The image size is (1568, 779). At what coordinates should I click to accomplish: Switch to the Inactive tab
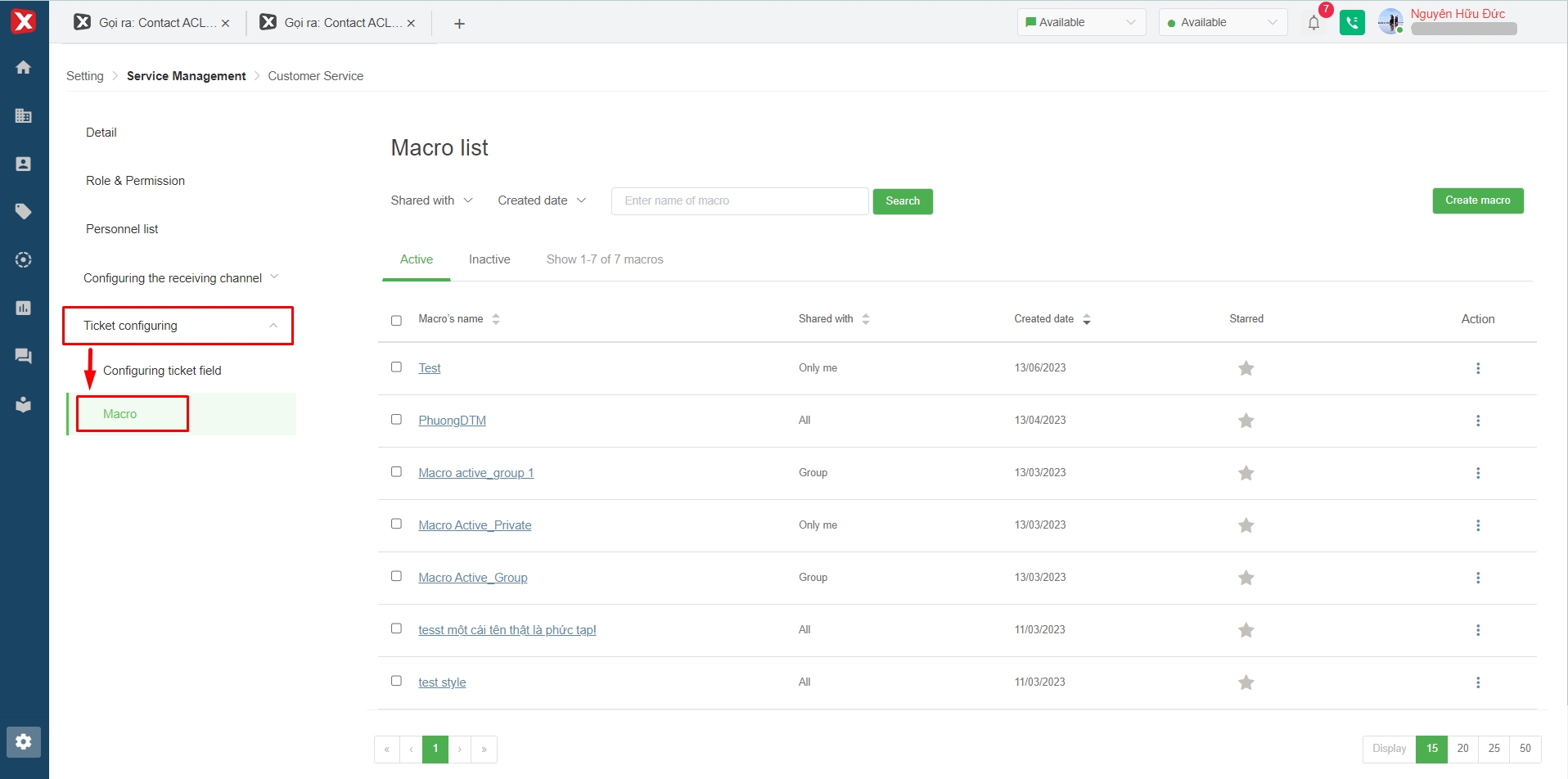click(489, 259)
